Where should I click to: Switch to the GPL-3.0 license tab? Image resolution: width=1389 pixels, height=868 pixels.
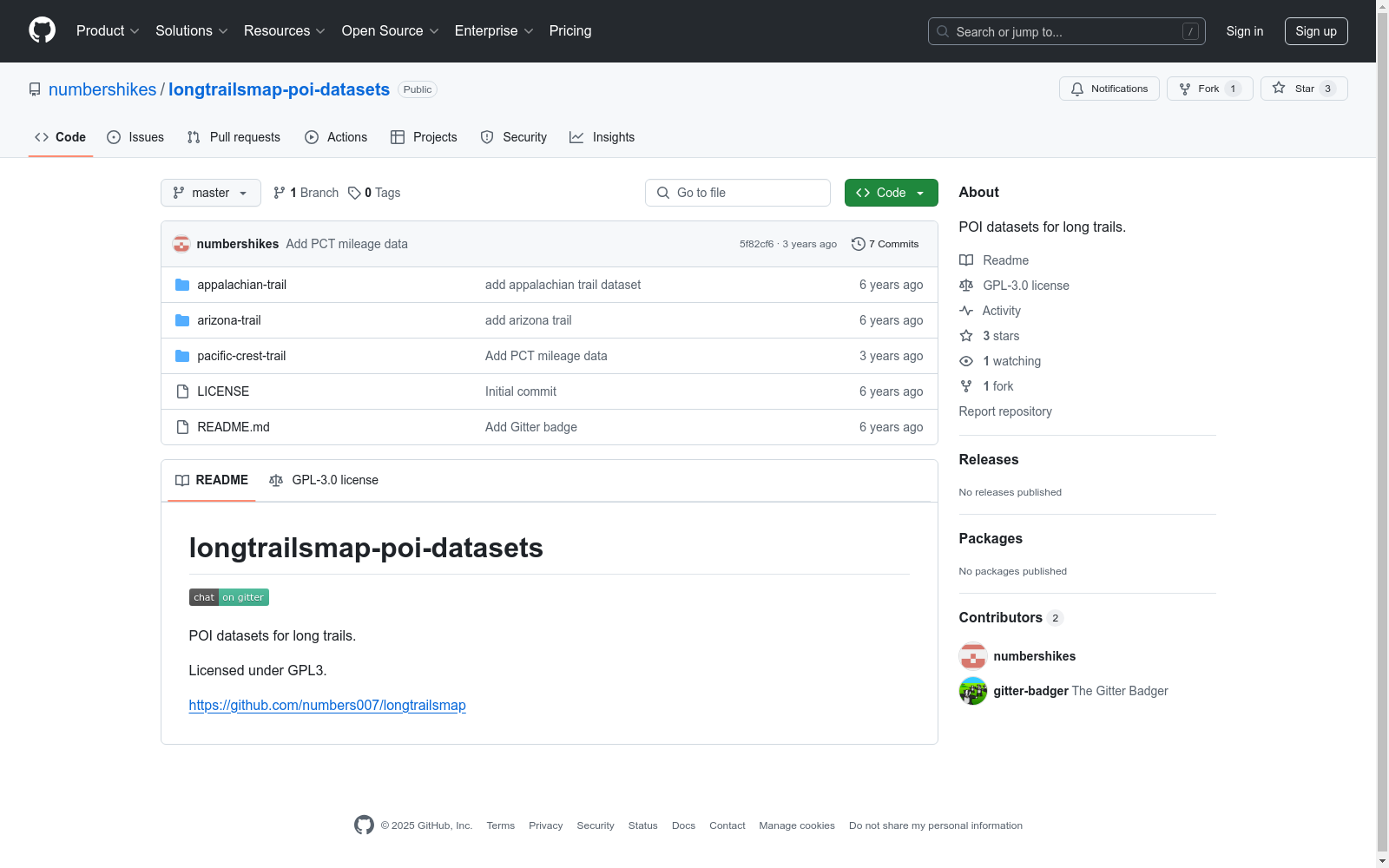[x=324, y=480]
